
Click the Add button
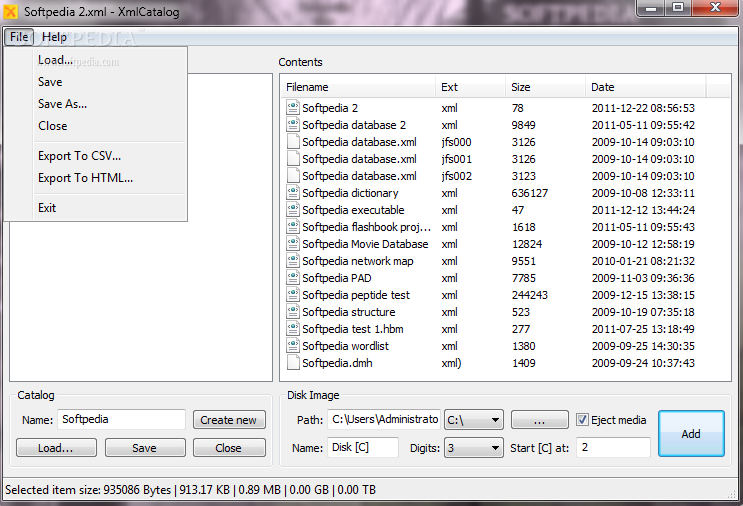pyautogui.click(x=691, y=434)
